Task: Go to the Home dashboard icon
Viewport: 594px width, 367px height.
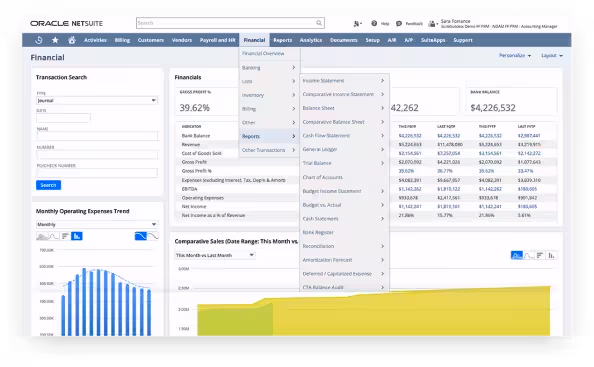Action: point(72,40)
